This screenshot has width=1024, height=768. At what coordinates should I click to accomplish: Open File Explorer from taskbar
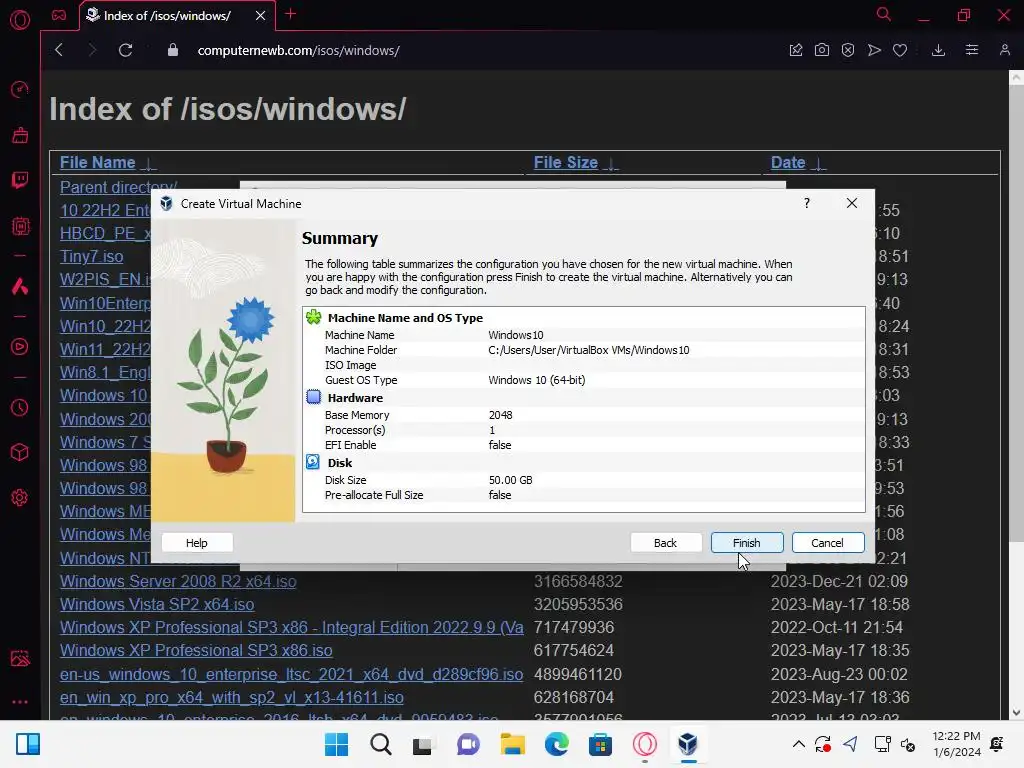513,744
